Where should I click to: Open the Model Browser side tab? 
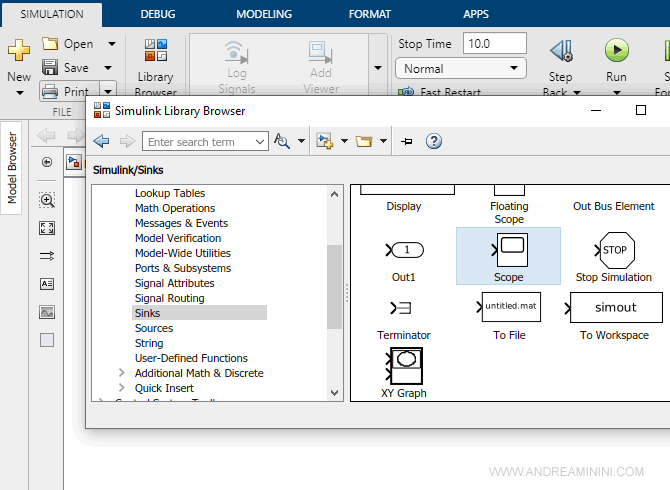(x=12, y=167)
